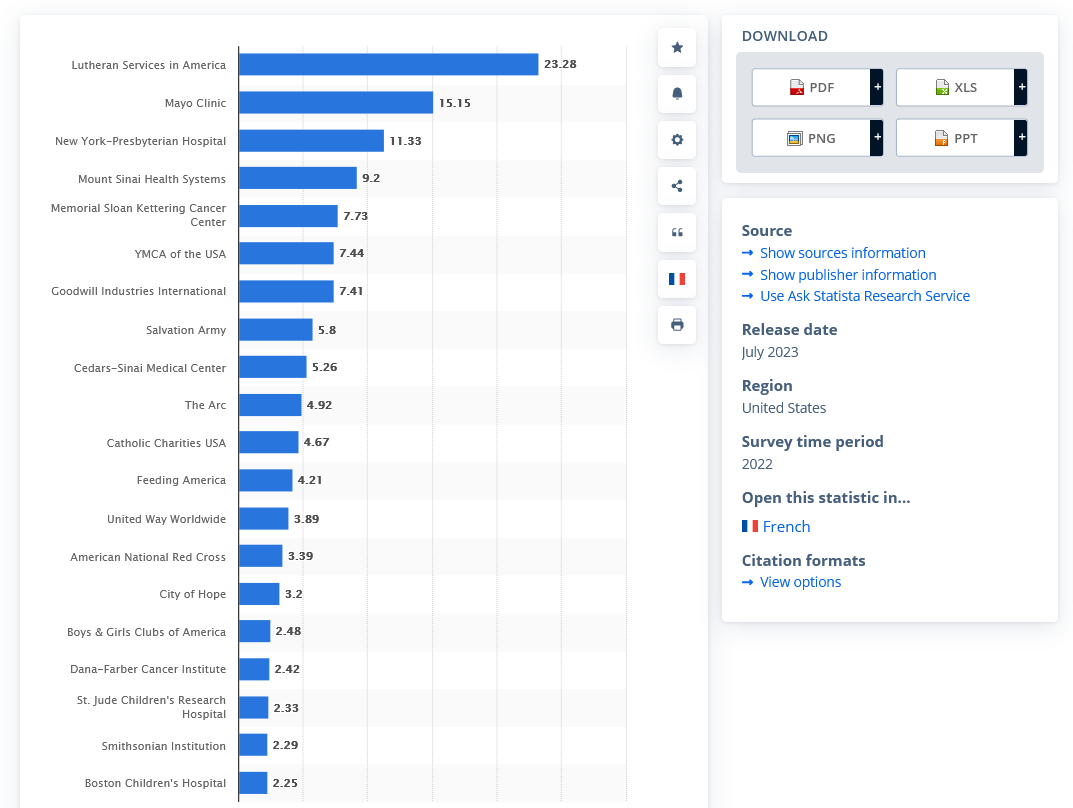Viewport: 1073px width, 808px height.
Task: Click the YMCA of the USA bar
Action: click(286, 253)
